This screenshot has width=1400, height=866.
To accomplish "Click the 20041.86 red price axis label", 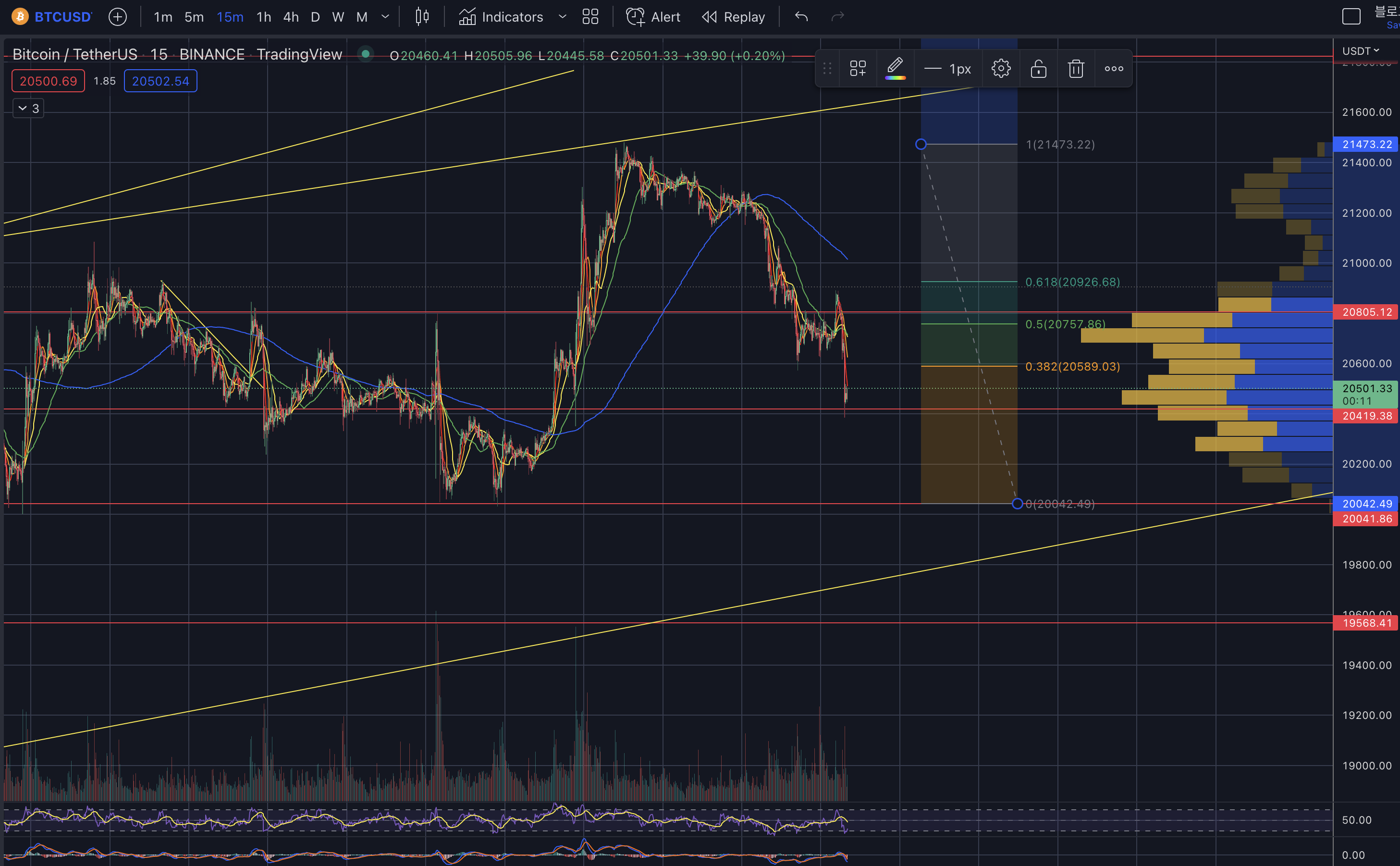I will point(1365,519).
